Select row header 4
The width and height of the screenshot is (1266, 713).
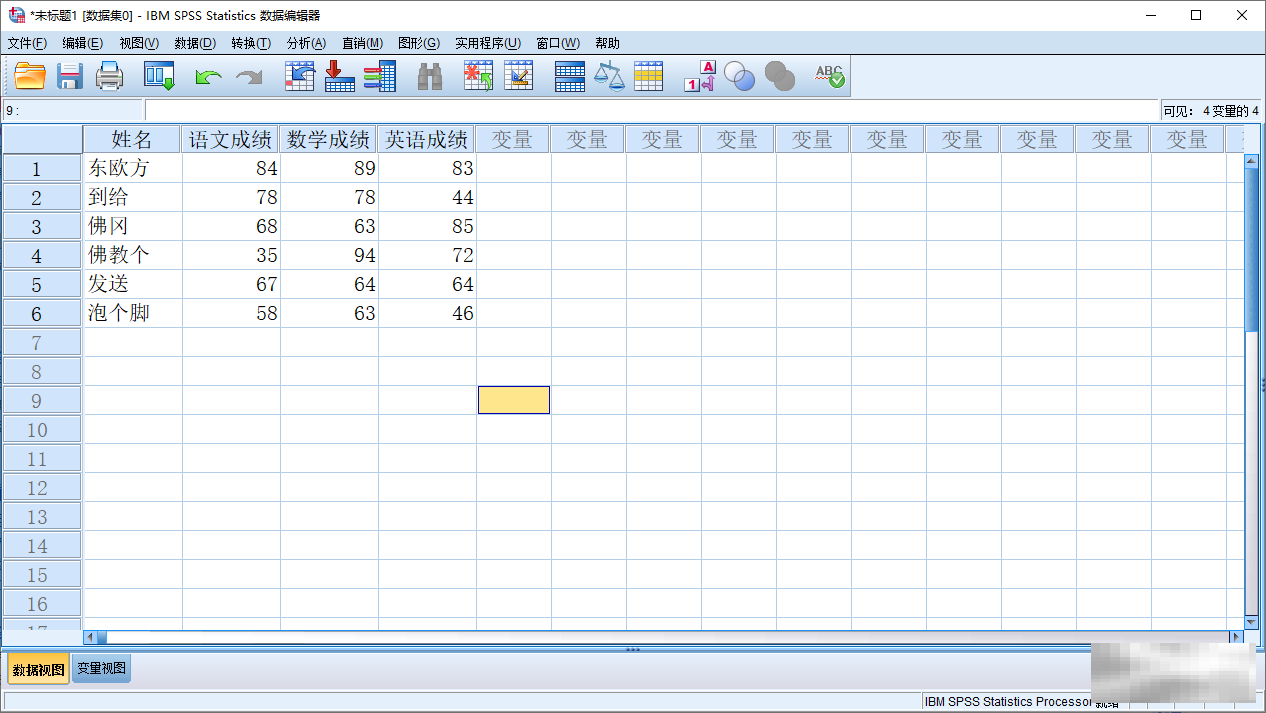pyautogui.click(x=42, y=255)
